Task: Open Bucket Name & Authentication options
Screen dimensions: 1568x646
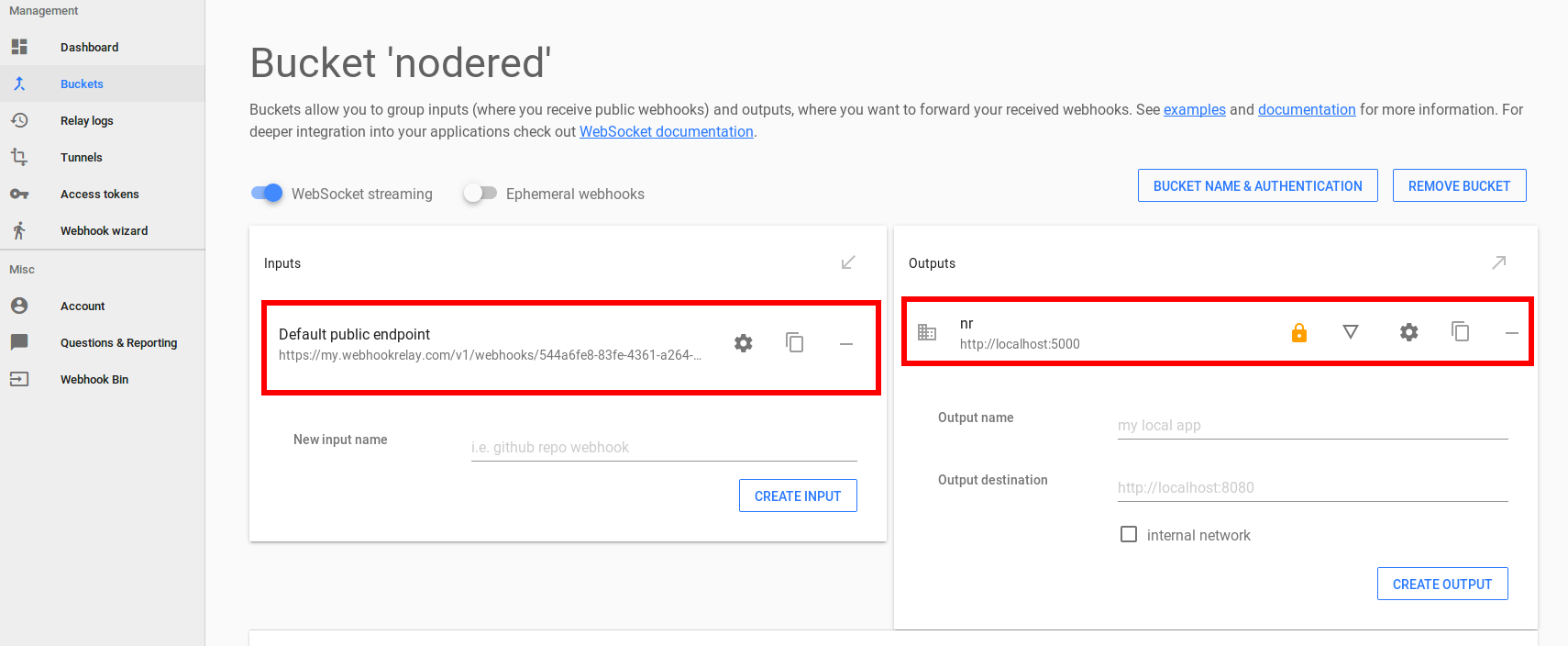Action: [1257, 185]
